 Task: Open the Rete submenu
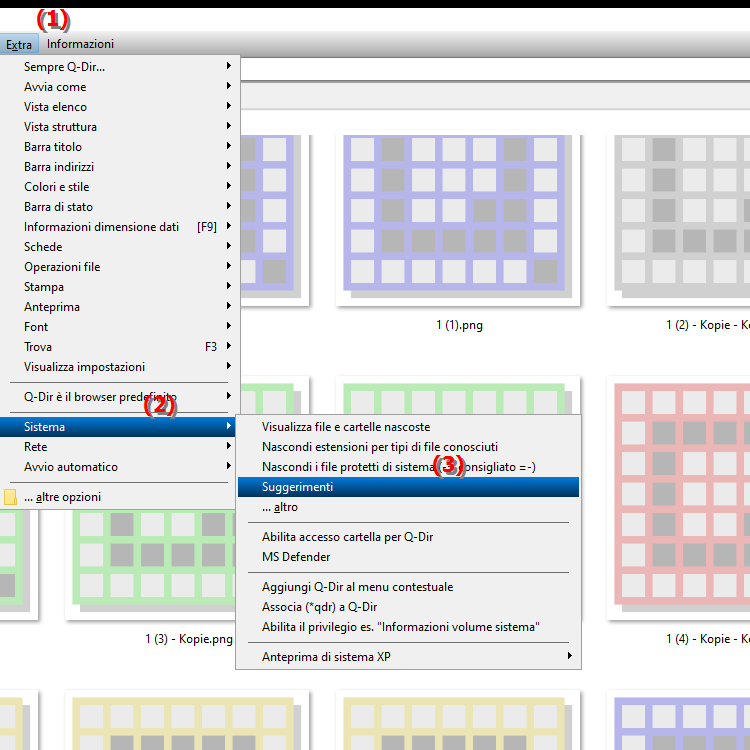pos(120,447)
